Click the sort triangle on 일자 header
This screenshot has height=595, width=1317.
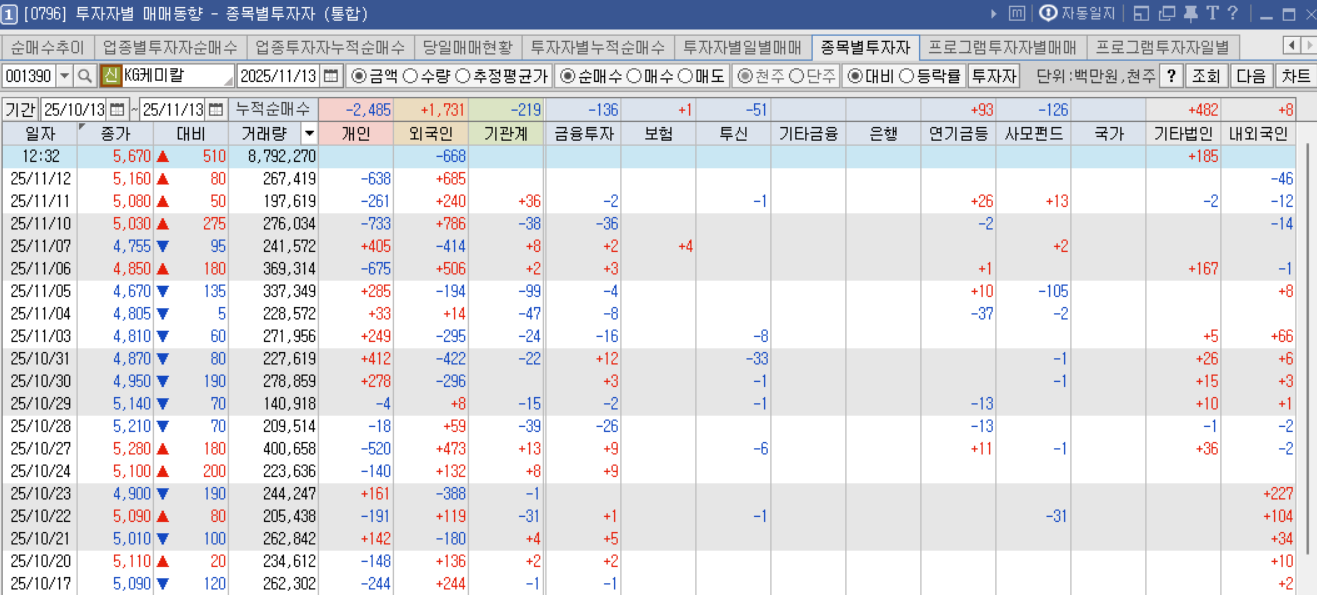pos(82,128)
